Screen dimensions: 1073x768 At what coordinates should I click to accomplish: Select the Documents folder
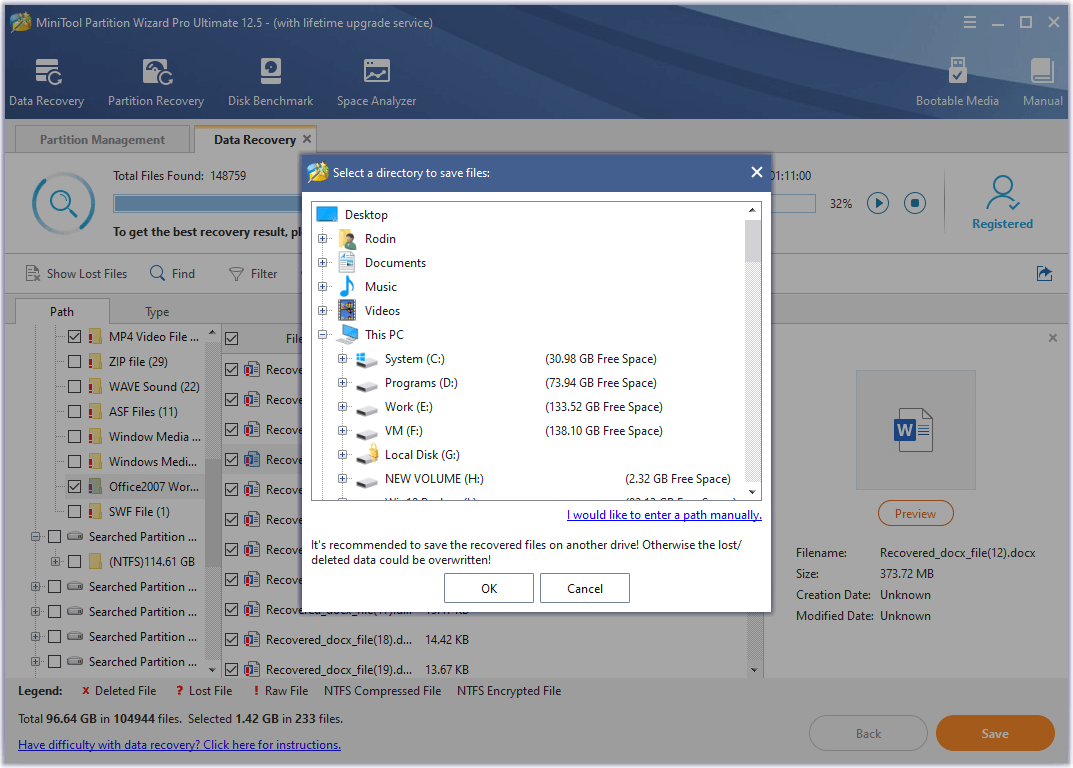[395, 263]
